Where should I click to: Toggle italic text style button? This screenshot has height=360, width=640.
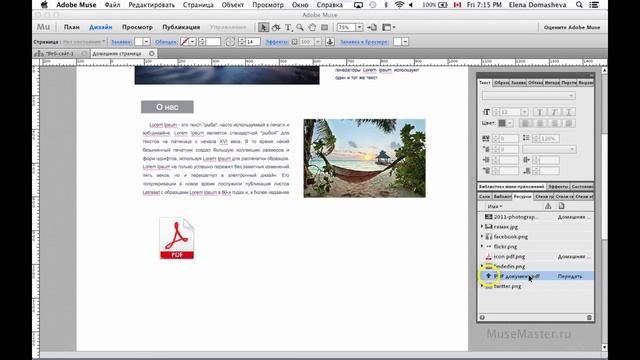[x=554, y=112]
